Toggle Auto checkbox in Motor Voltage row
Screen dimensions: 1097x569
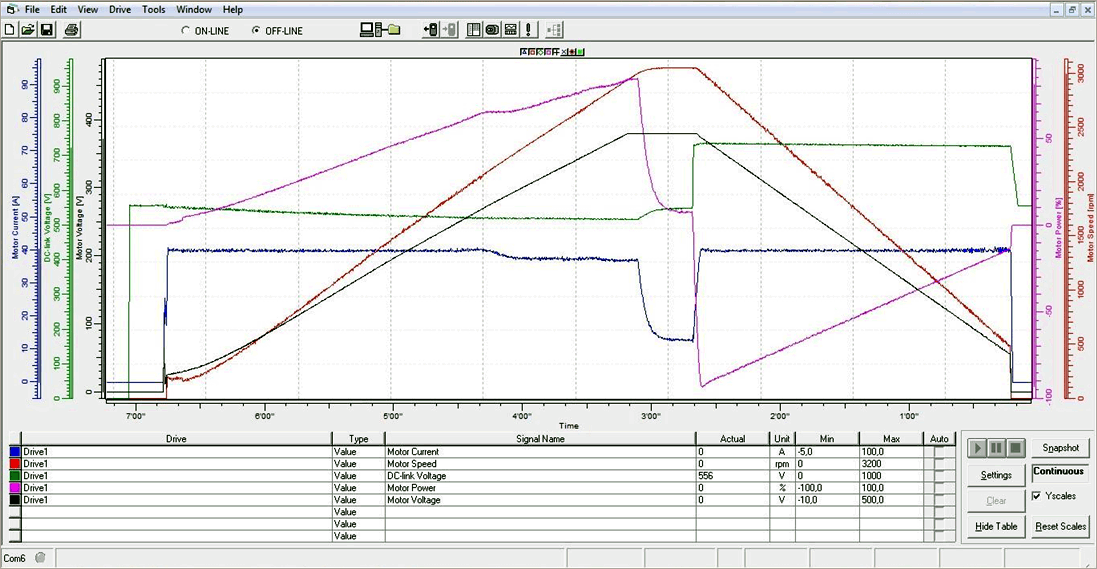point(939,500)
